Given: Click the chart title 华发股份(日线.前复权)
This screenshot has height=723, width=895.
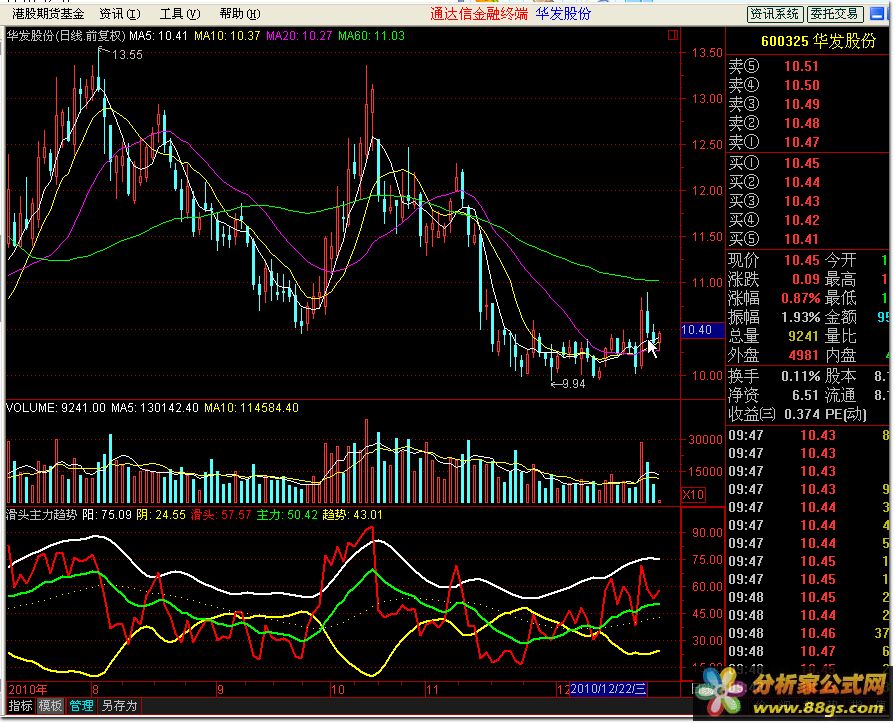Looking at the screenshot, I should click(x=66, y=36).
